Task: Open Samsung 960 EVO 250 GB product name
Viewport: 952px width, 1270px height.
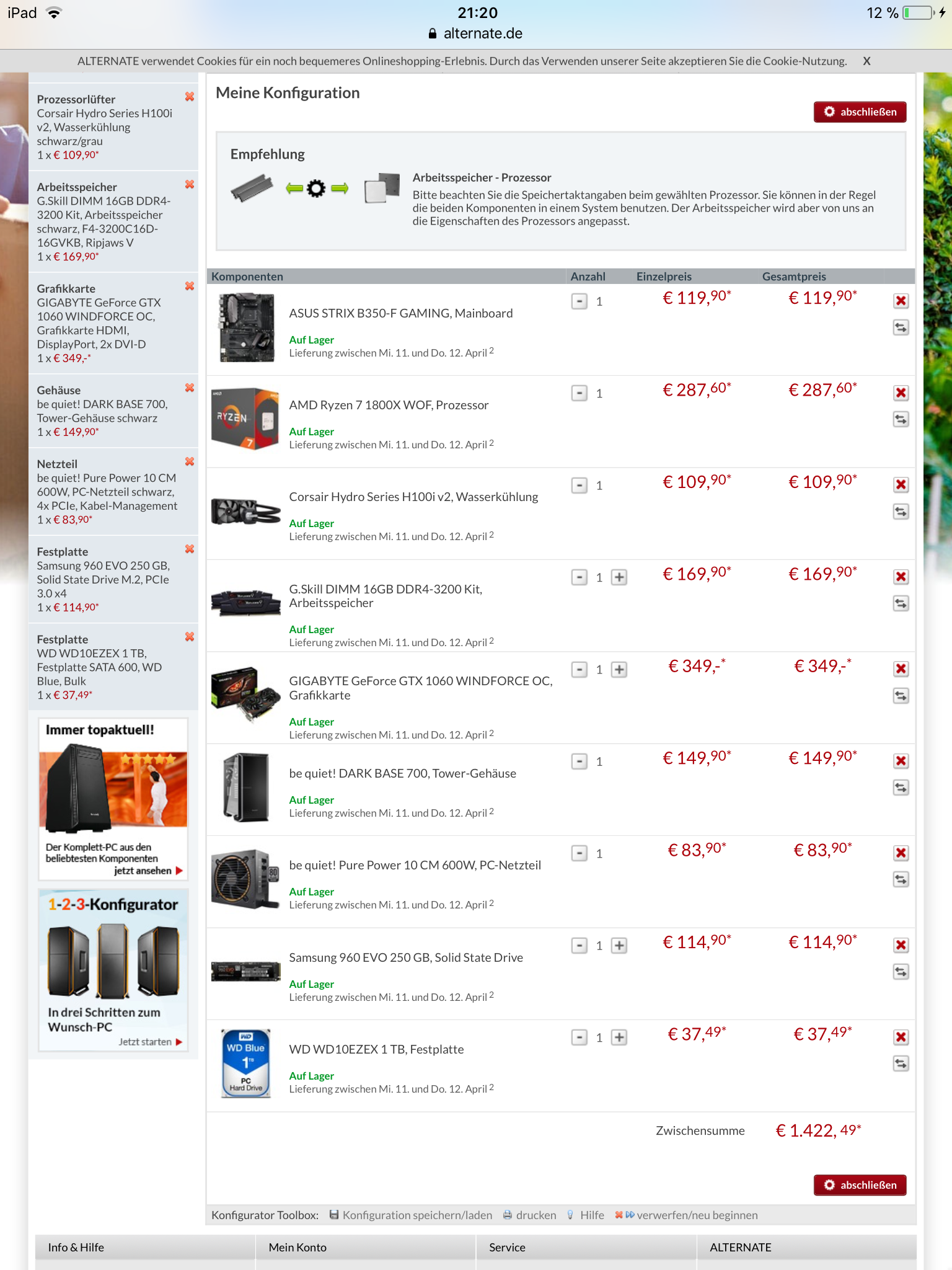Action: 406,957
